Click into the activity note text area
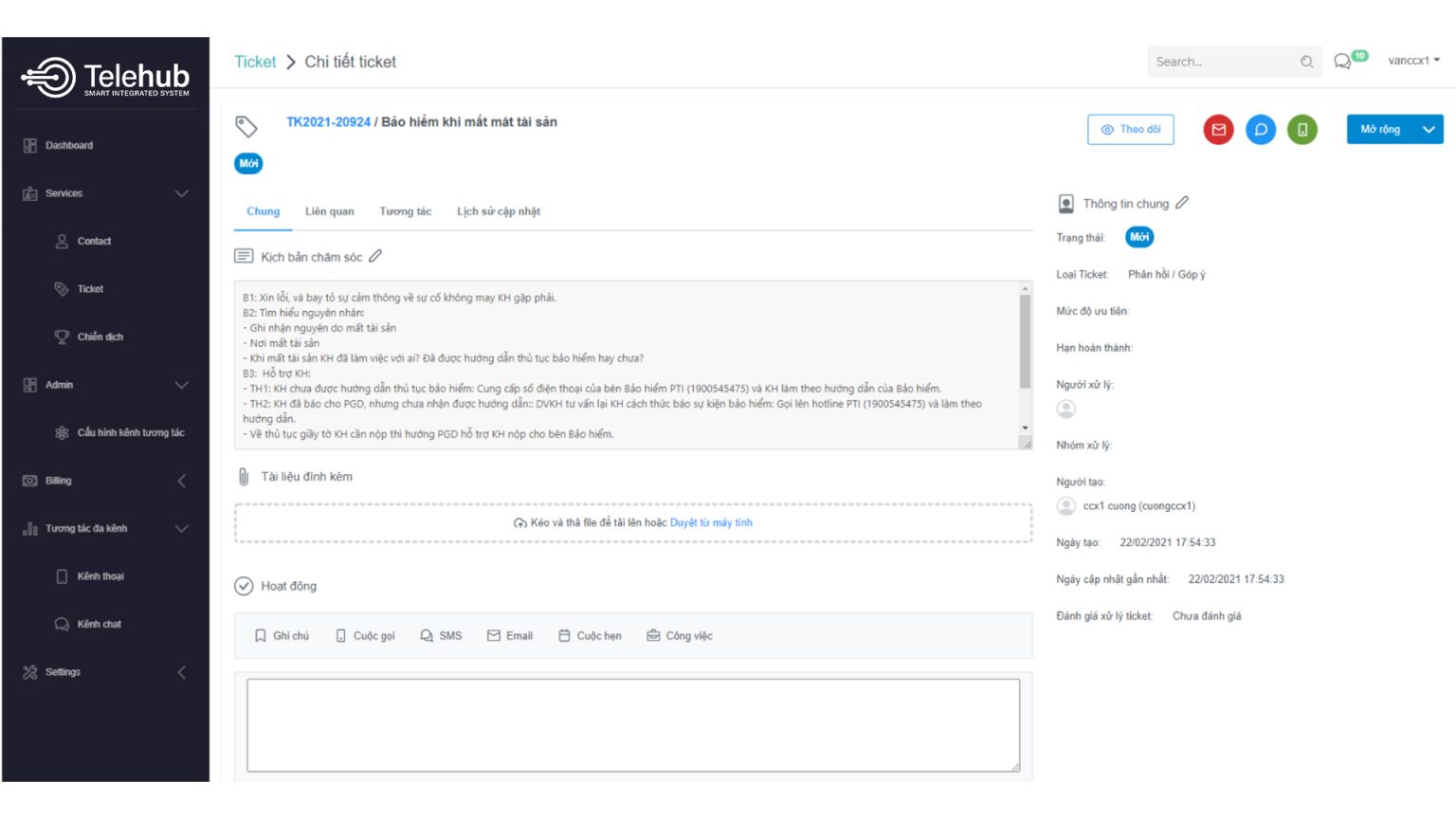The height and width of the screenshot is (819, 1456). point(632,724)
